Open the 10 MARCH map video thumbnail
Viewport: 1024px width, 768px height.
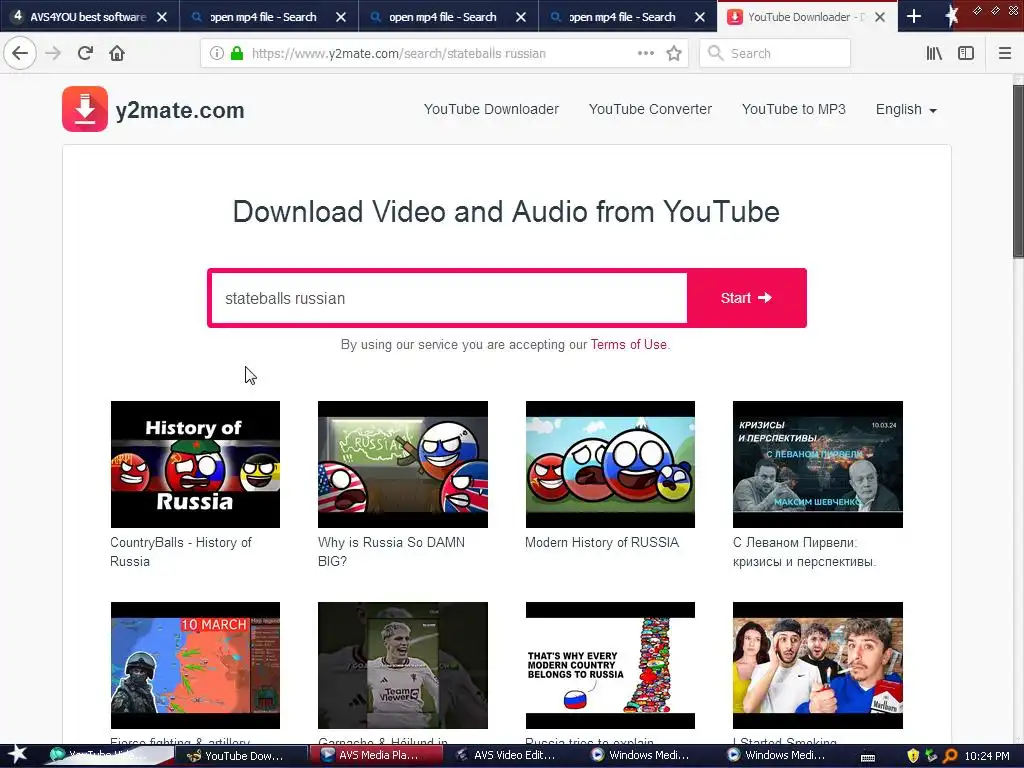coord(195,665)
